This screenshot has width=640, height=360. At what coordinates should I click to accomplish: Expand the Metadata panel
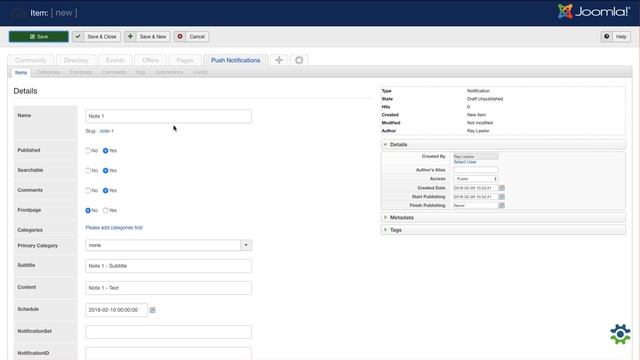503,218
